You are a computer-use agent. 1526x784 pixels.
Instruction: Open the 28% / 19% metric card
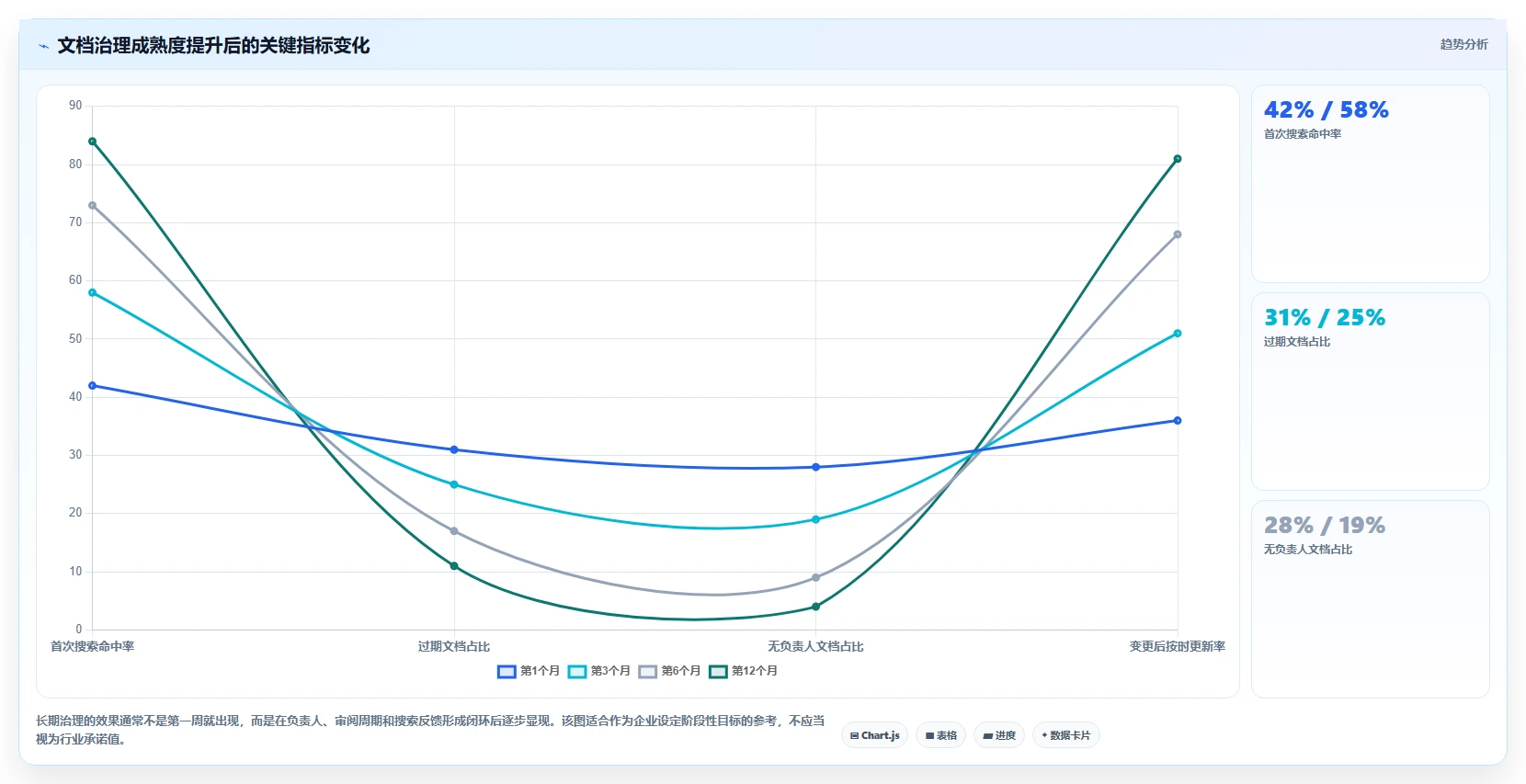[1371, 599]
